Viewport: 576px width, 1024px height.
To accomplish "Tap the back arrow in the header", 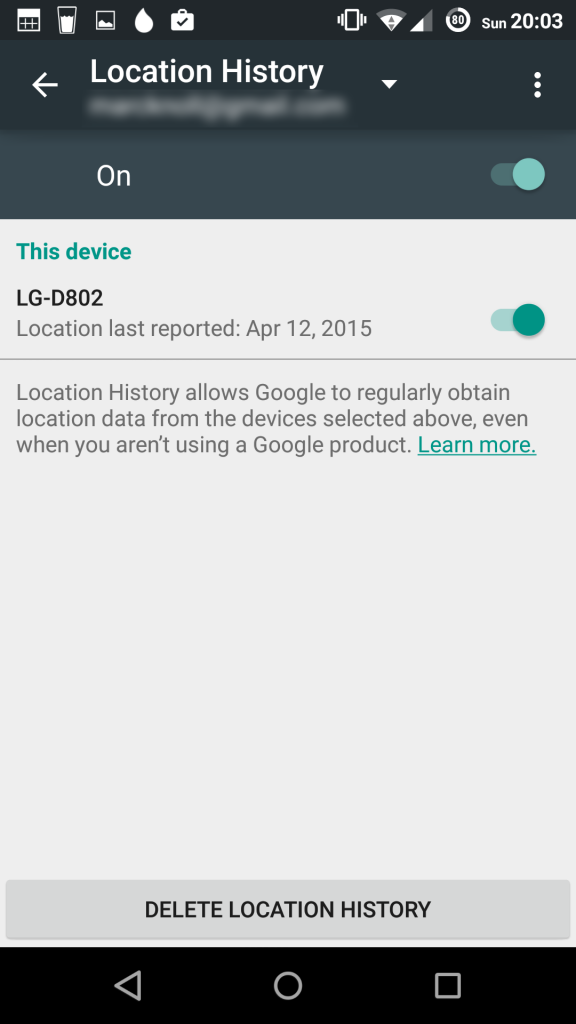I will coord(45,84).
